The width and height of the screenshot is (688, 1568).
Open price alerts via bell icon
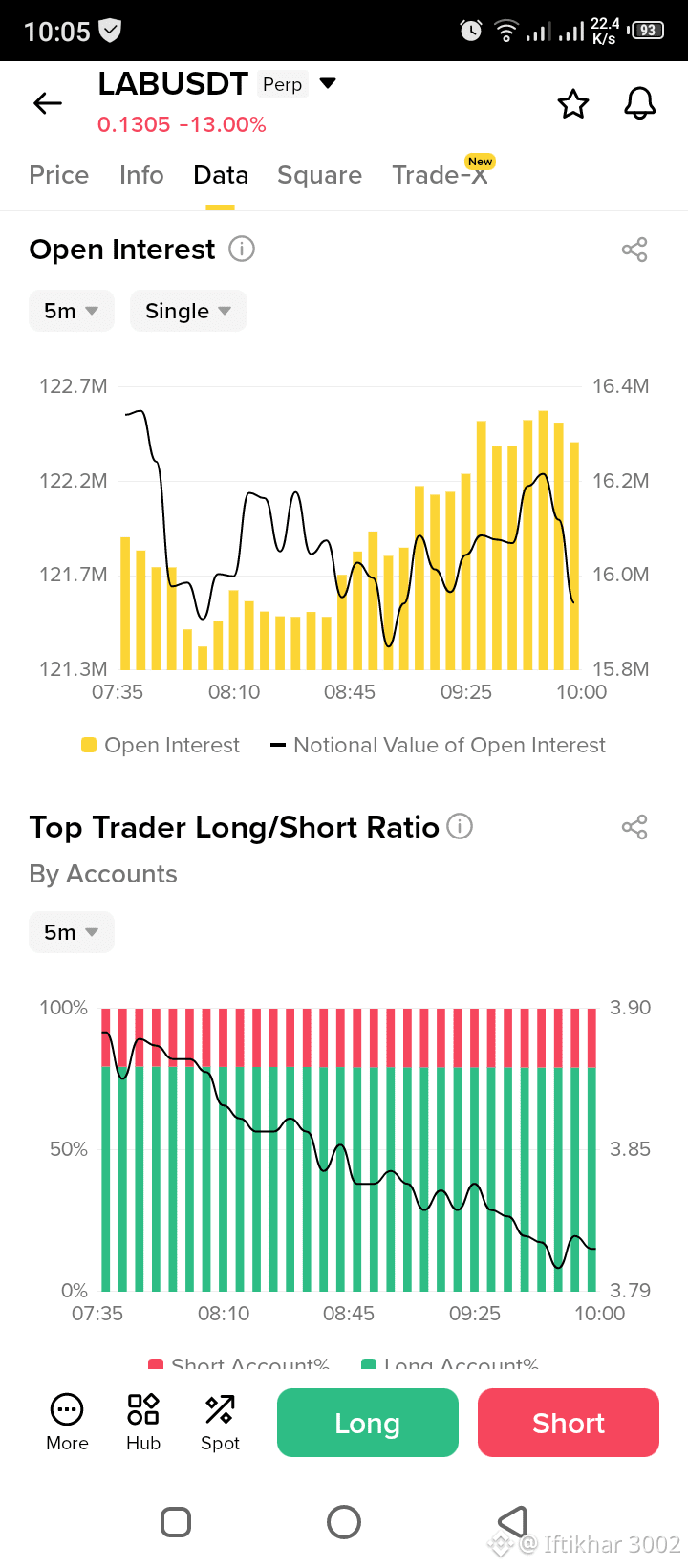[x=640, y=103]
